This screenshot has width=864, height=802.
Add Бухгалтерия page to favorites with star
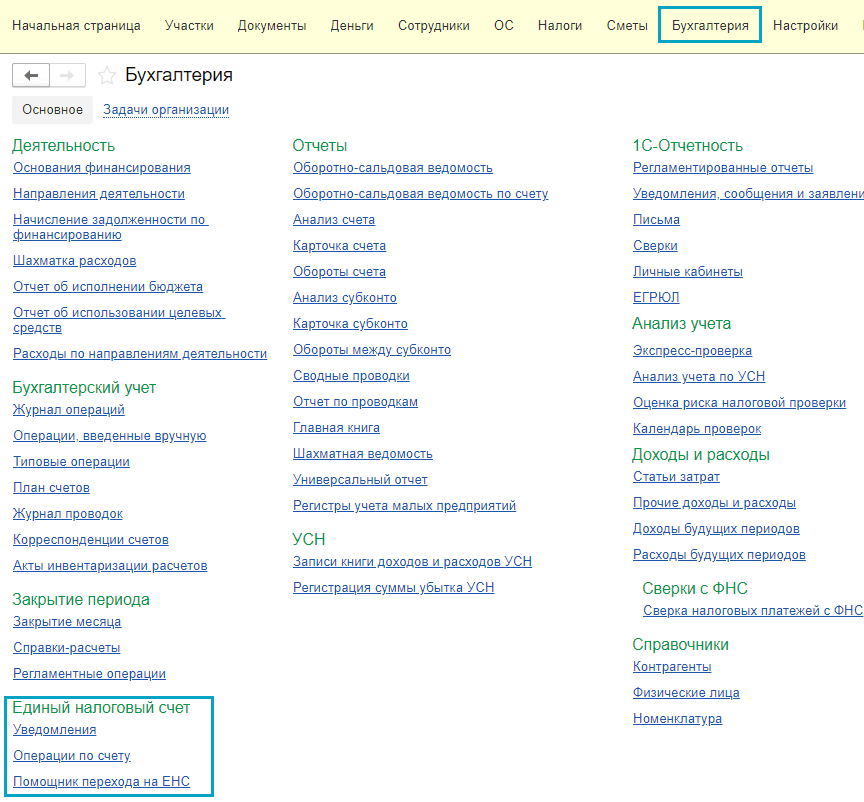107,76
